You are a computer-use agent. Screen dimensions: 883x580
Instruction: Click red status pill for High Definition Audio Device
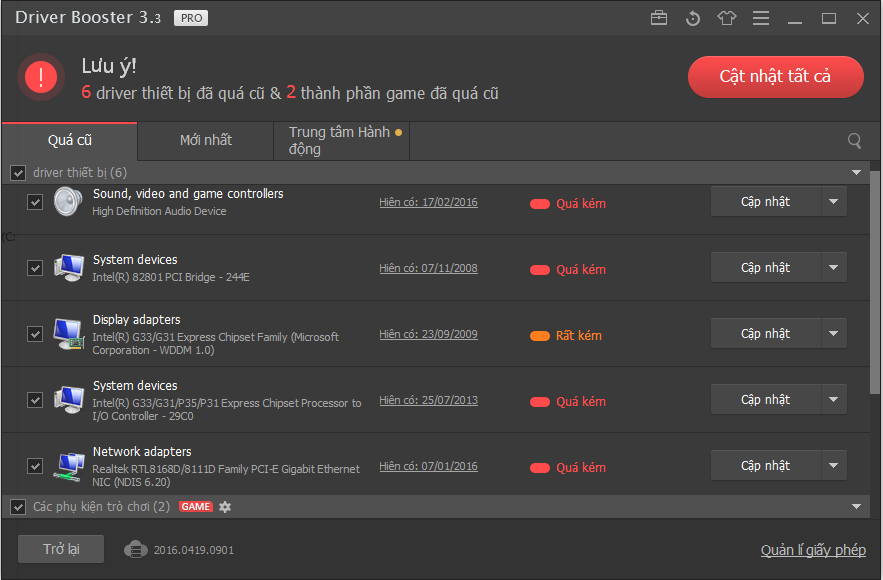pyautogui.click(x=539, y=204)
